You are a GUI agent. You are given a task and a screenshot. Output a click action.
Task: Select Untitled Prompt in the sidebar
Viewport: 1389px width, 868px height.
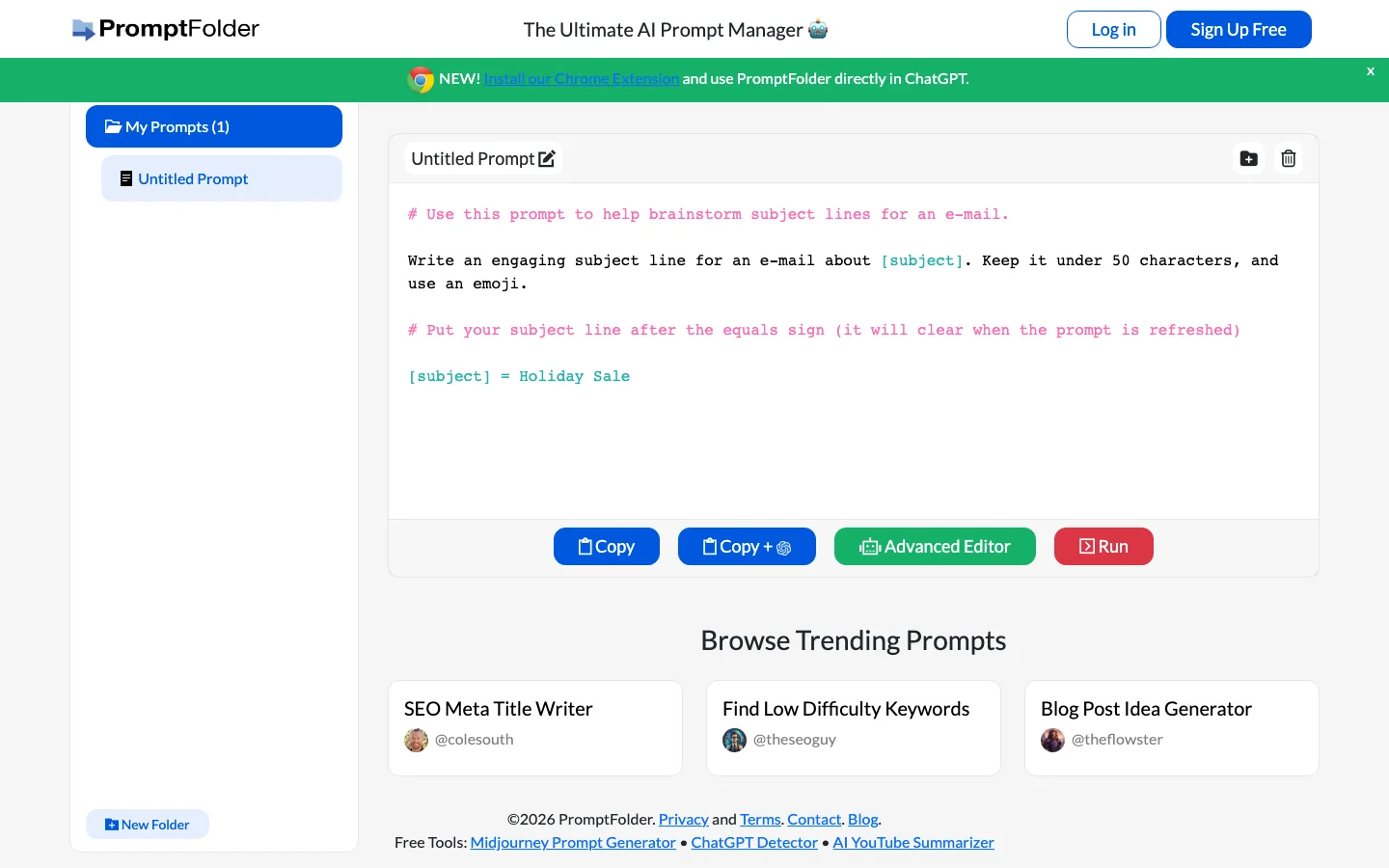point(222,178)
